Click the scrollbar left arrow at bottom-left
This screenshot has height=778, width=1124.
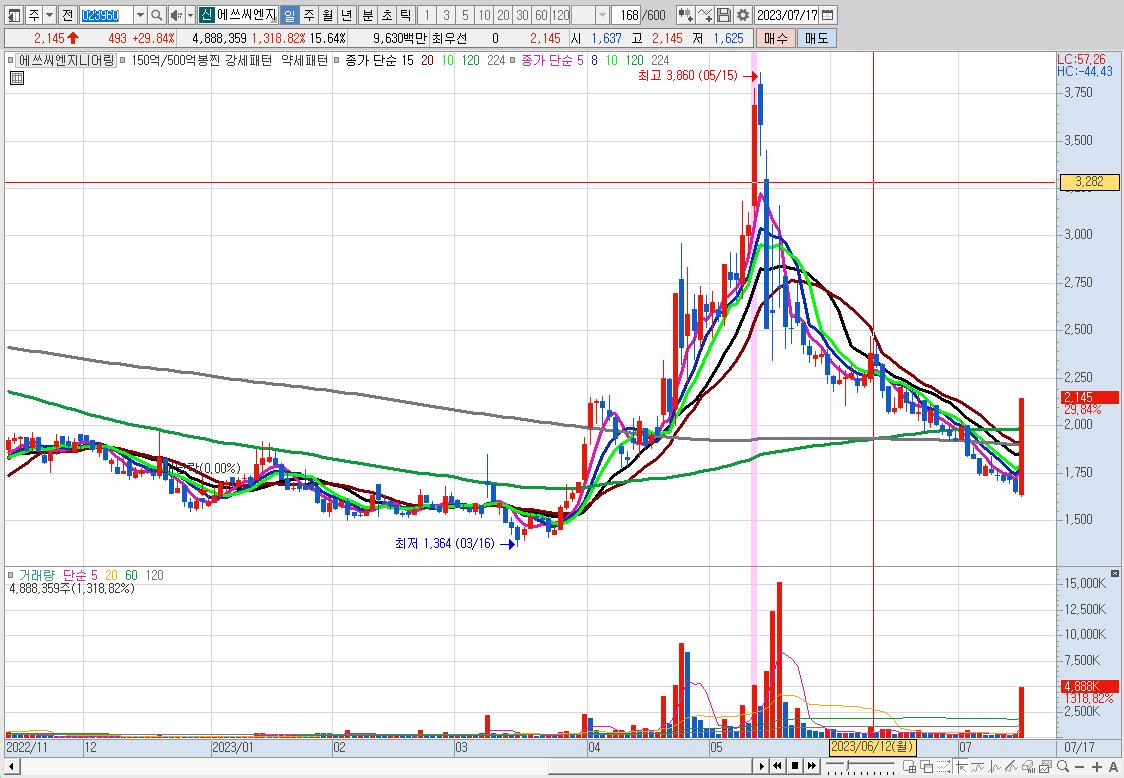point(10,767)
